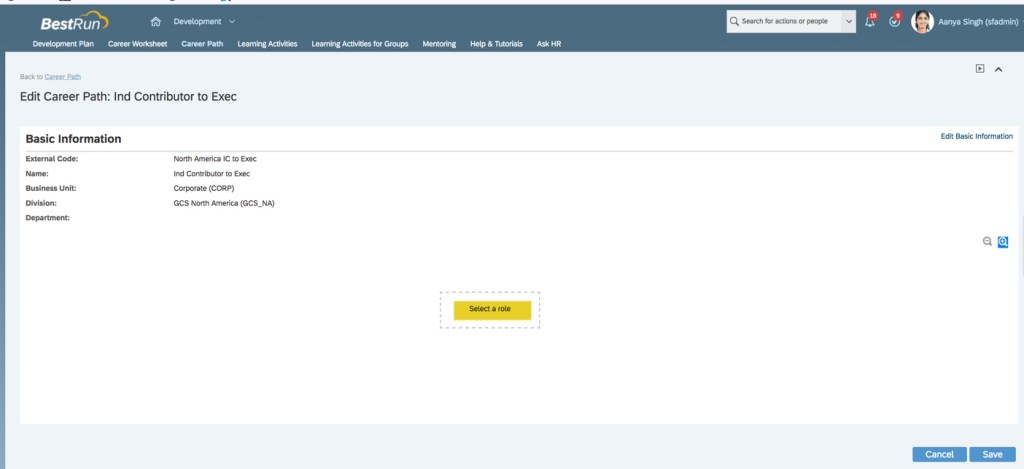Viewport: 1024px width, 469px height.
Task: Focus the Search for actions or people field
Action: [x=785, y=21]
